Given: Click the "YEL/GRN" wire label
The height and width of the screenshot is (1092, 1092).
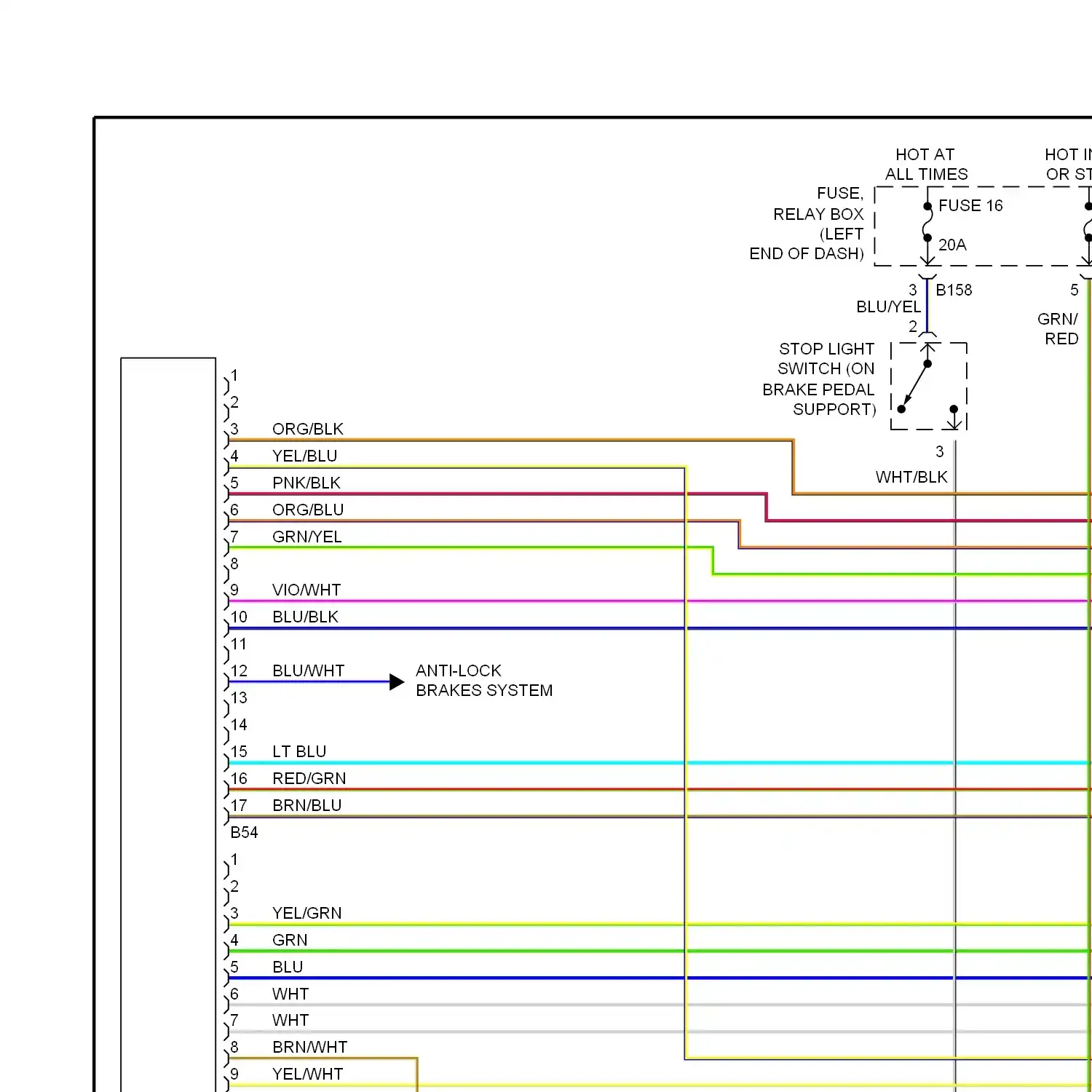Looking at the screenshot, I should click(x=307, y=914).
